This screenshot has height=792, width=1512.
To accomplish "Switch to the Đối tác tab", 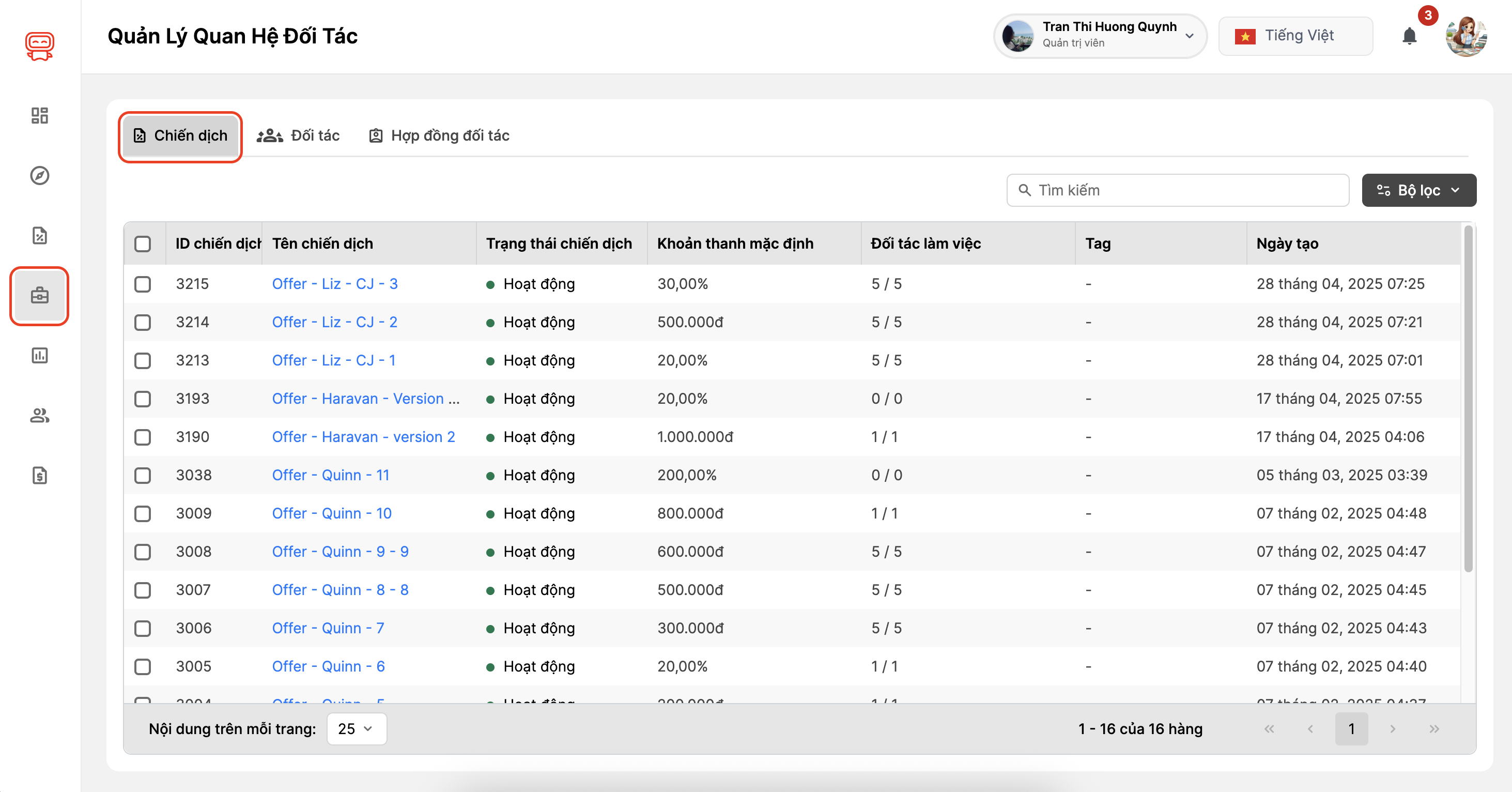I will pos(298,135).
